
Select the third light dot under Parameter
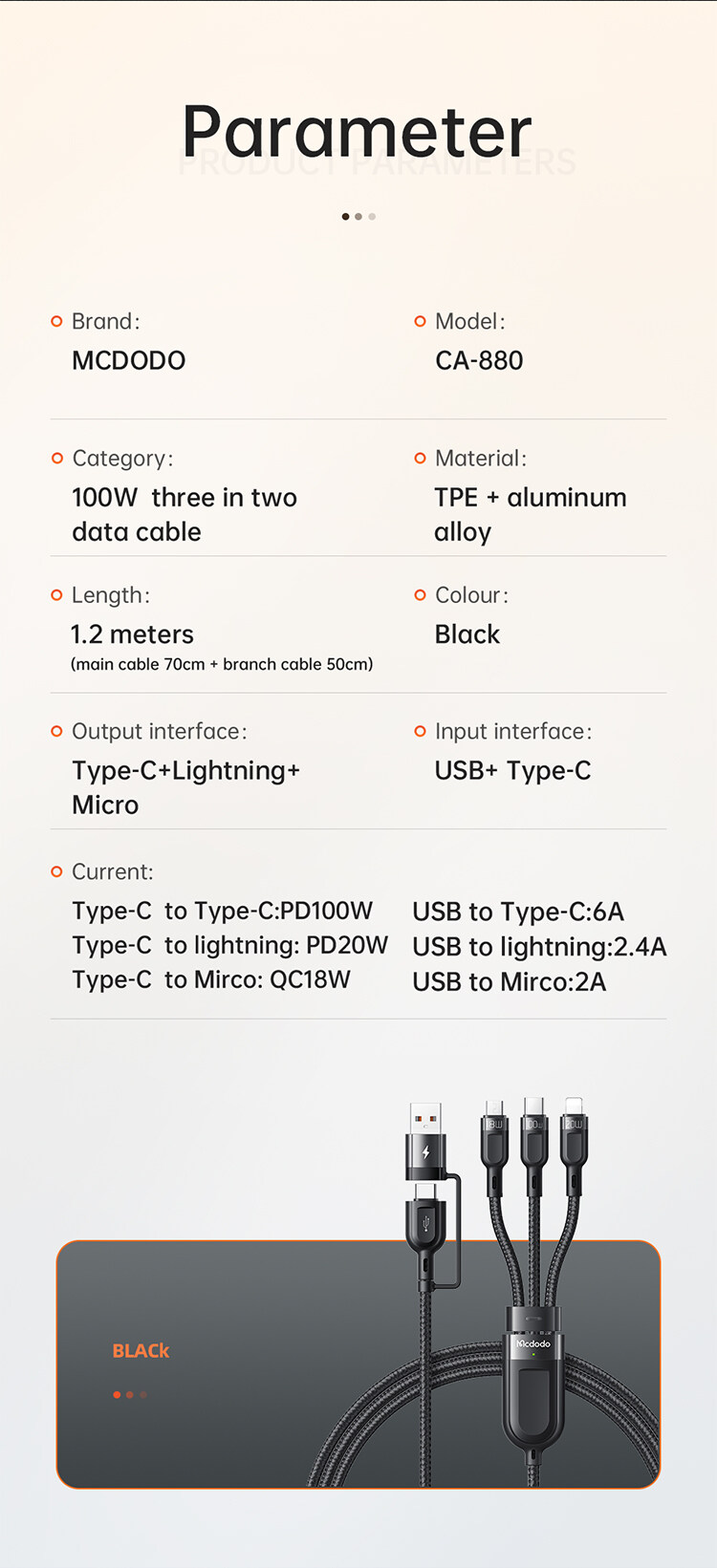tap(372, 217)
